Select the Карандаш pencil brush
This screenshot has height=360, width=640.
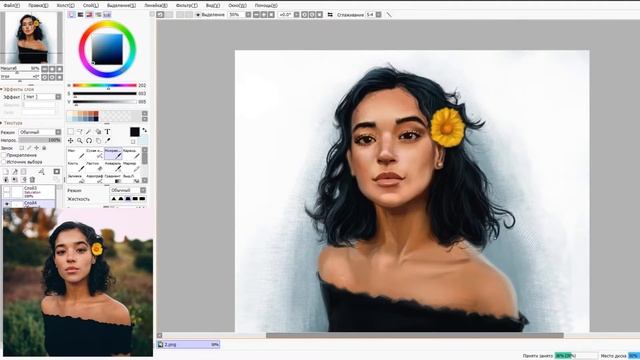tap(132, 154)
